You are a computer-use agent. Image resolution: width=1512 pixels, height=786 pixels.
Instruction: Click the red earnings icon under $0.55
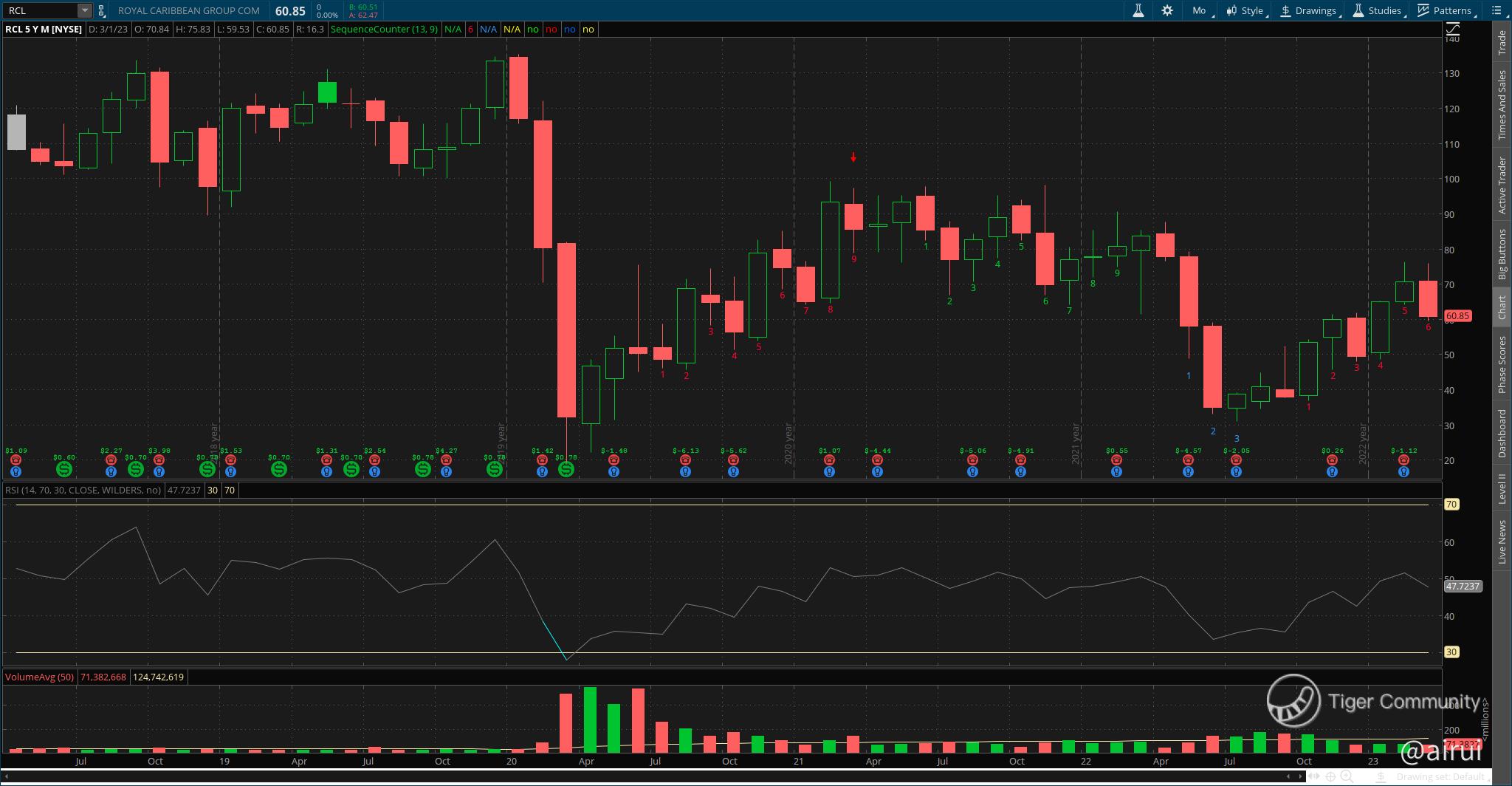pos(1116,460)
